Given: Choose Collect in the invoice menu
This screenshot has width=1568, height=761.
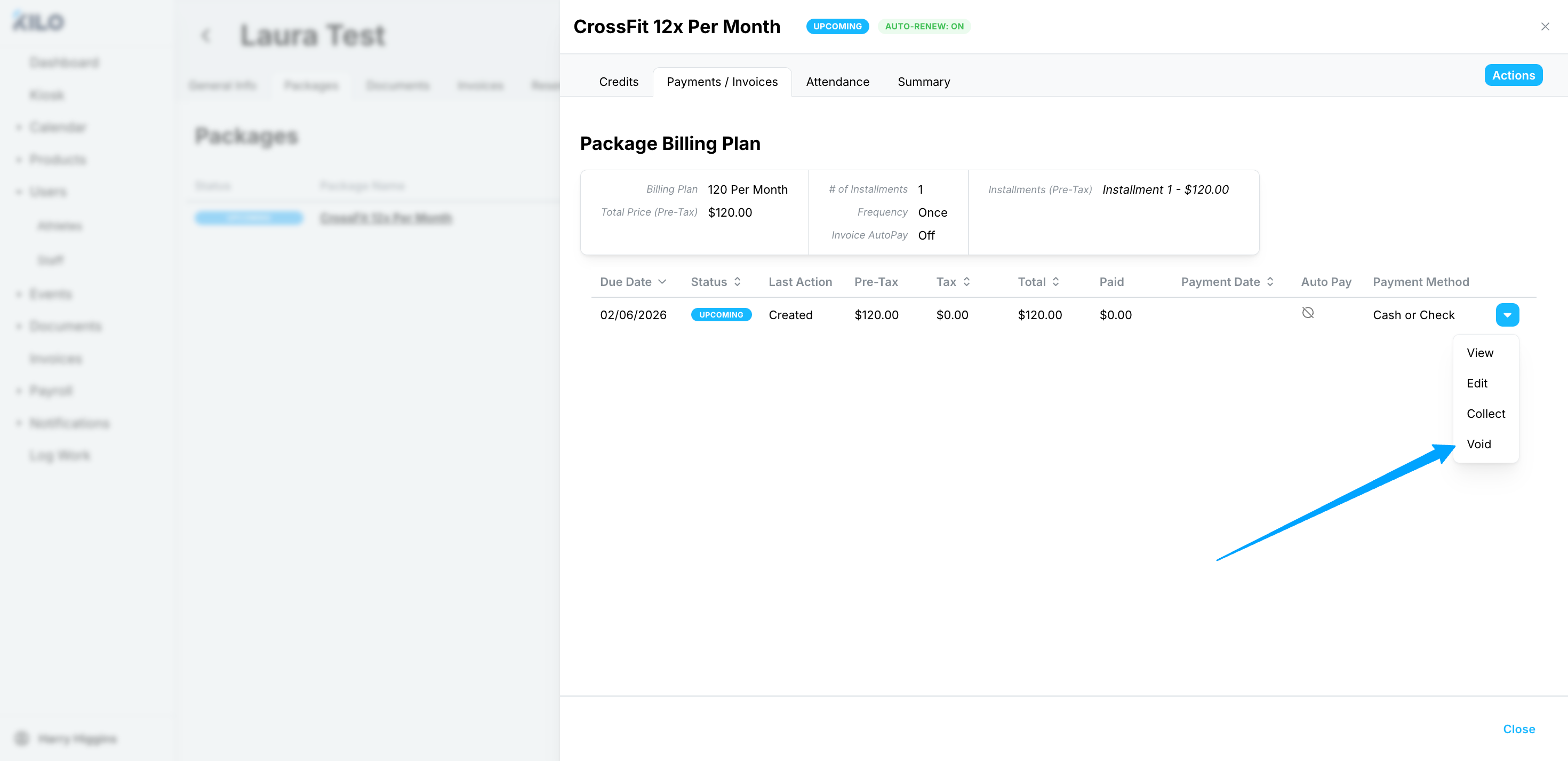Looking at the screenshot, I should (x=1485, y=414).
